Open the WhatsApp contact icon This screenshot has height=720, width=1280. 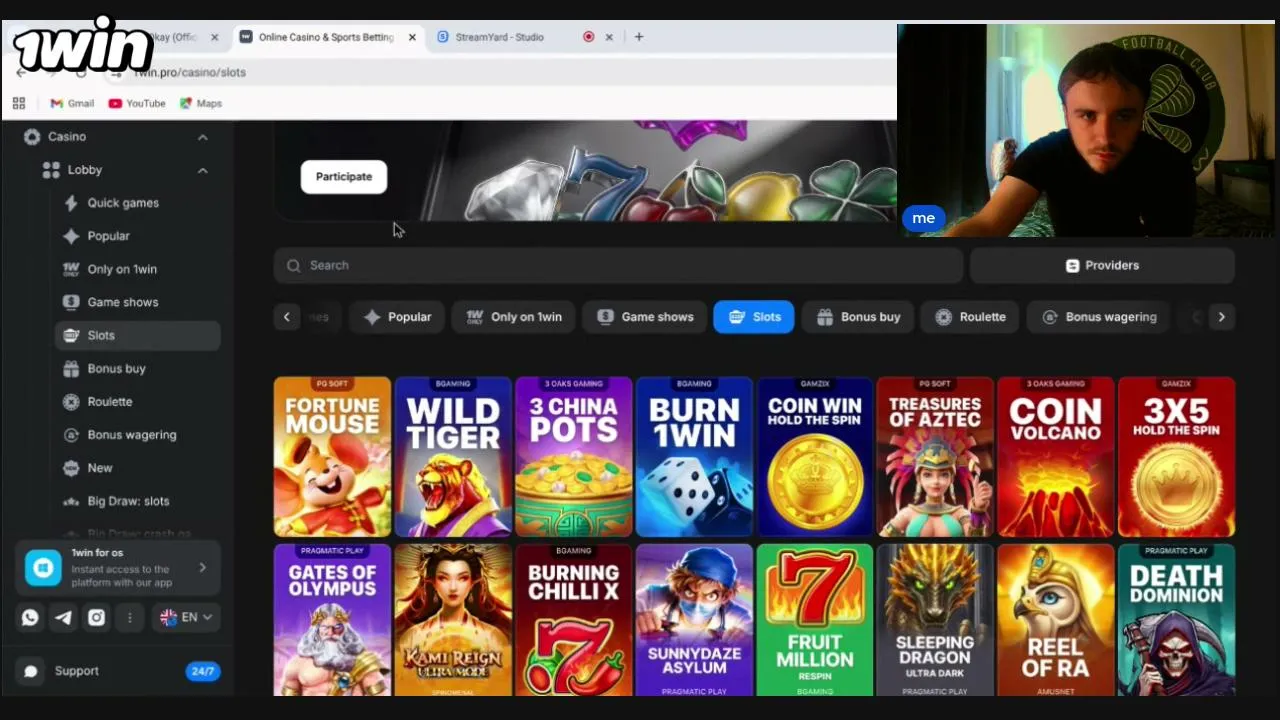coord(30,617)
